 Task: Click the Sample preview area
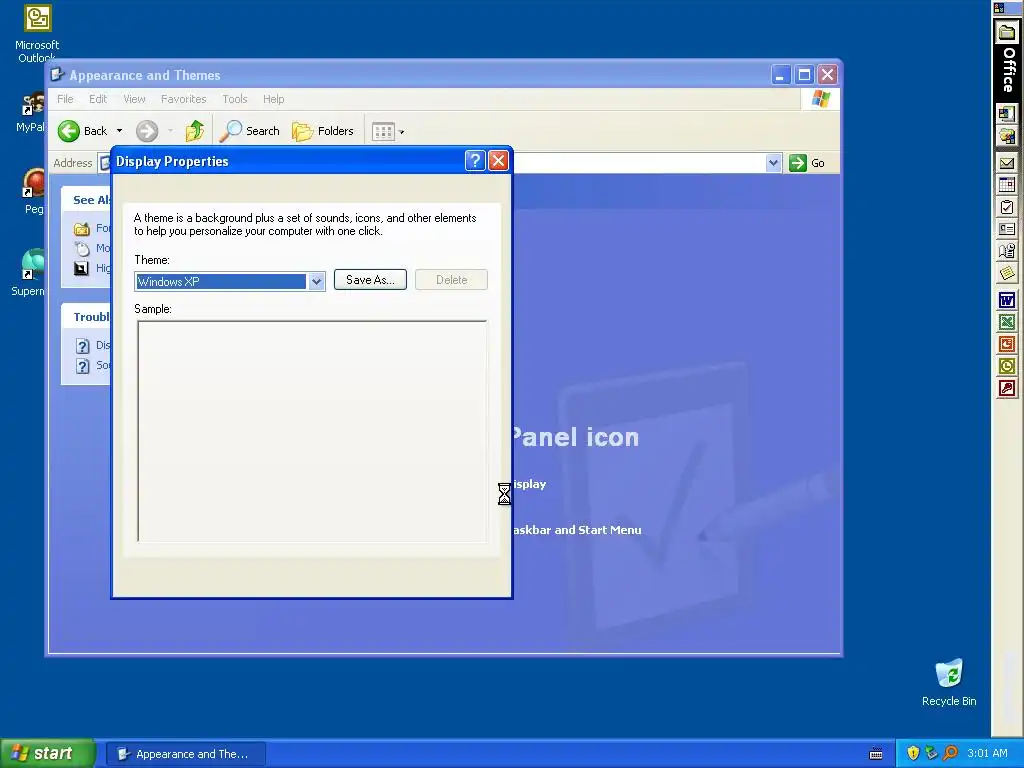(x=312, y=431)
